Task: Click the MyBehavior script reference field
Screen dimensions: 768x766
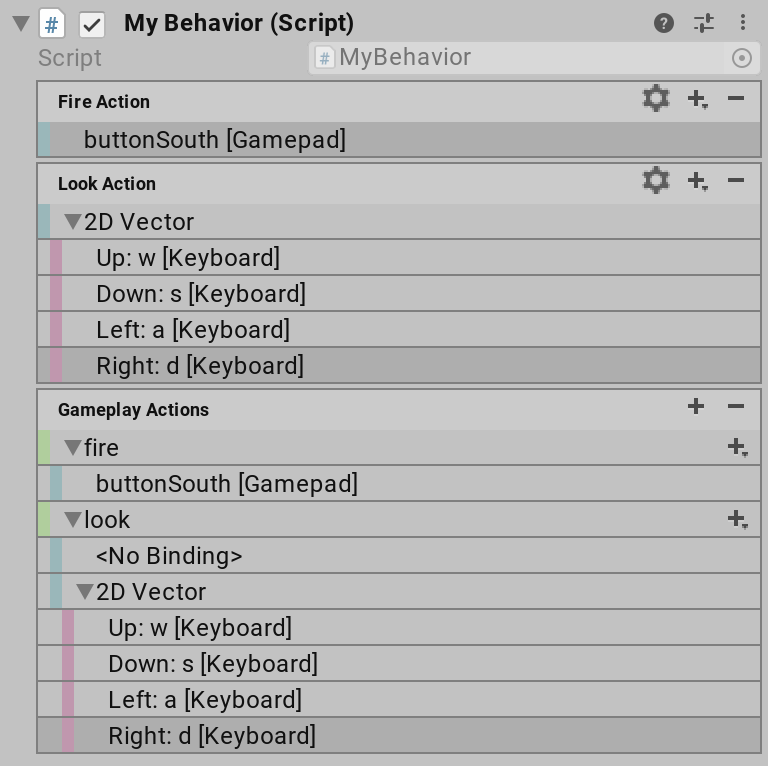Action: click(520, 58)
